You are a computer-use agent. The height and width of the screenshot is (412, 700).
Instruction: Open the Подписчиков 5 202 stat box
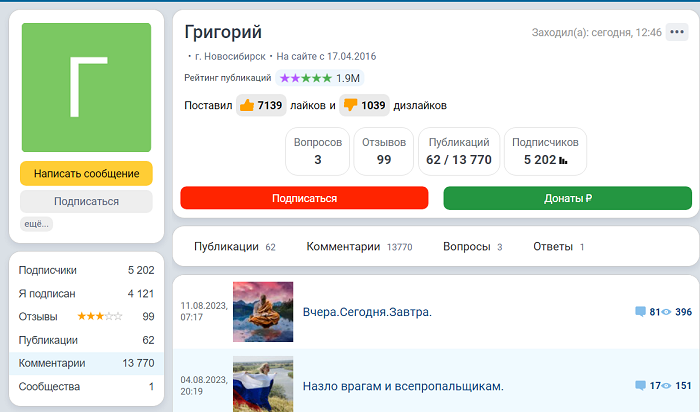tap(545, 151)
